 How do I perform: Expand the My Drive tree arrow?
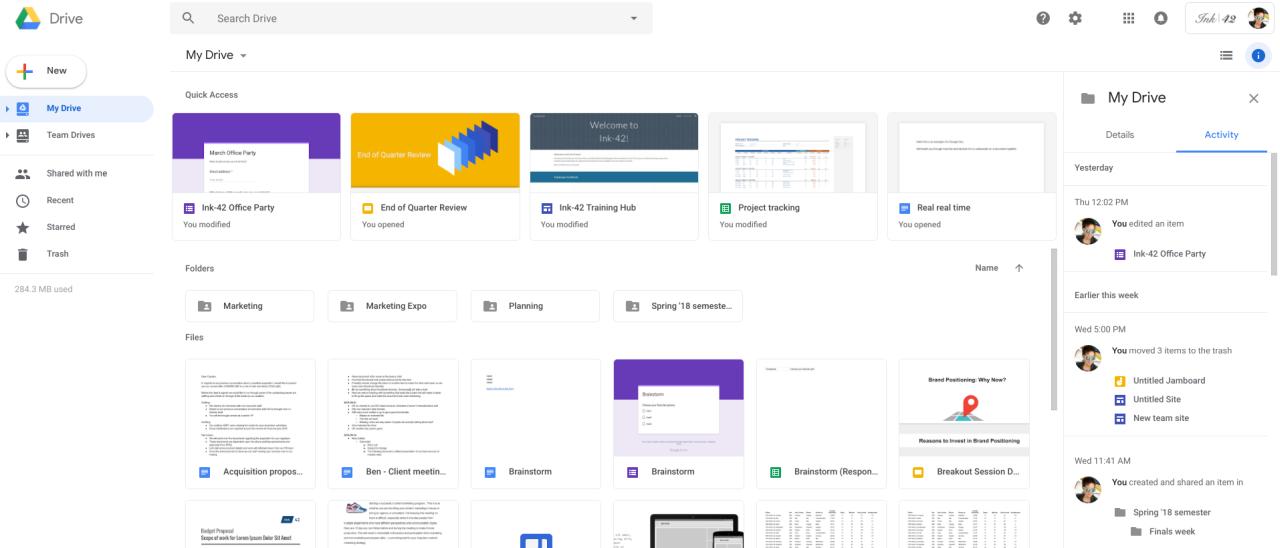pyautogui.click(x=8, y=108)
